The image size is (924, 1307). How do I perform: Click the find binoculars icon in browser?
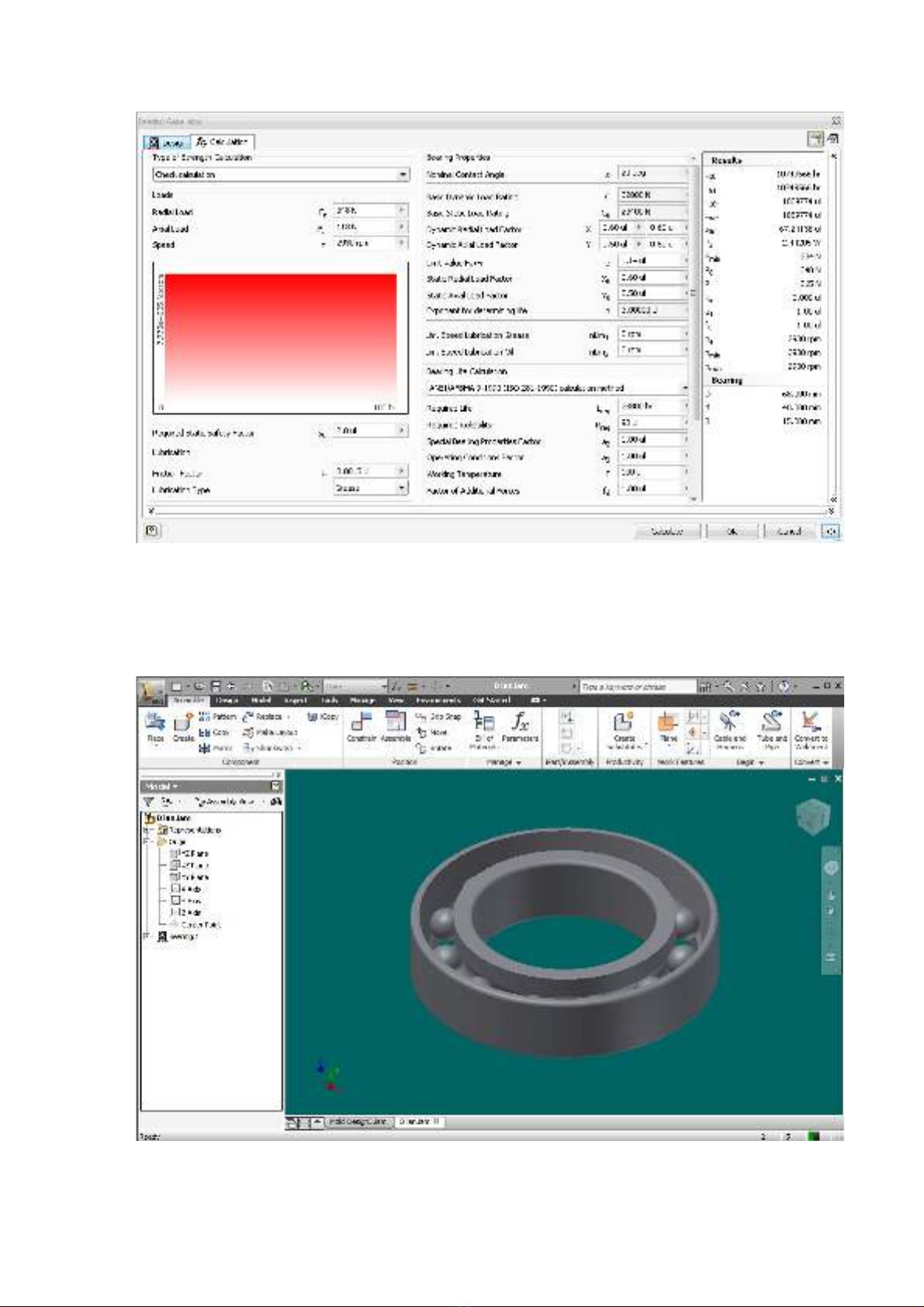(x=275, y=802)
